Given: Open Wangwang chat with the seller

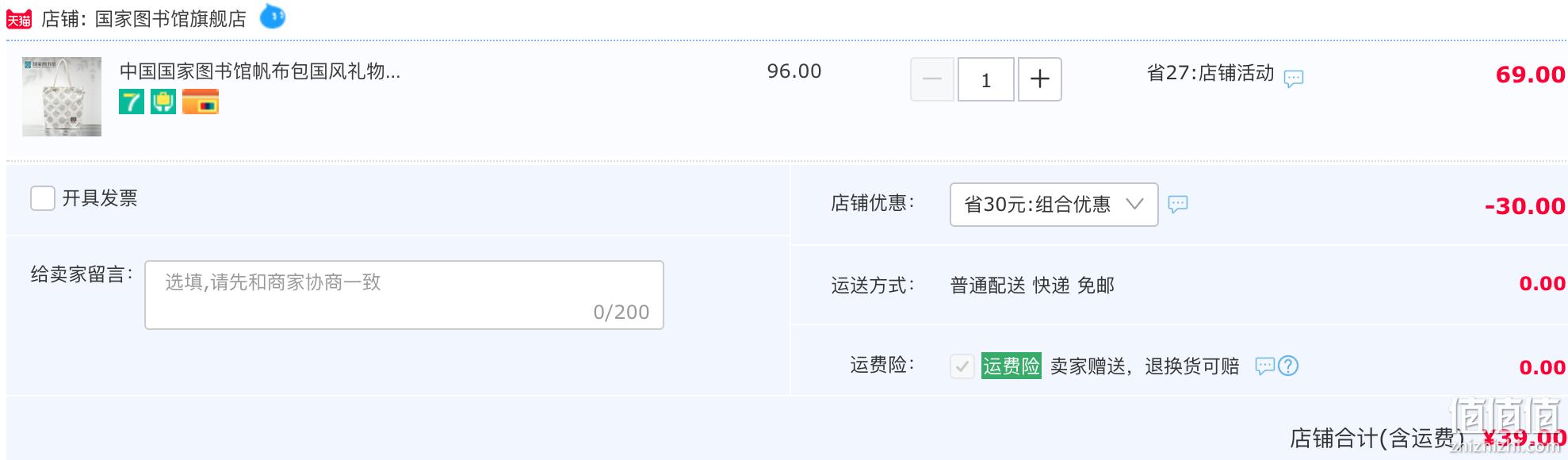Looking at the screenshot, I should [273, 16].
